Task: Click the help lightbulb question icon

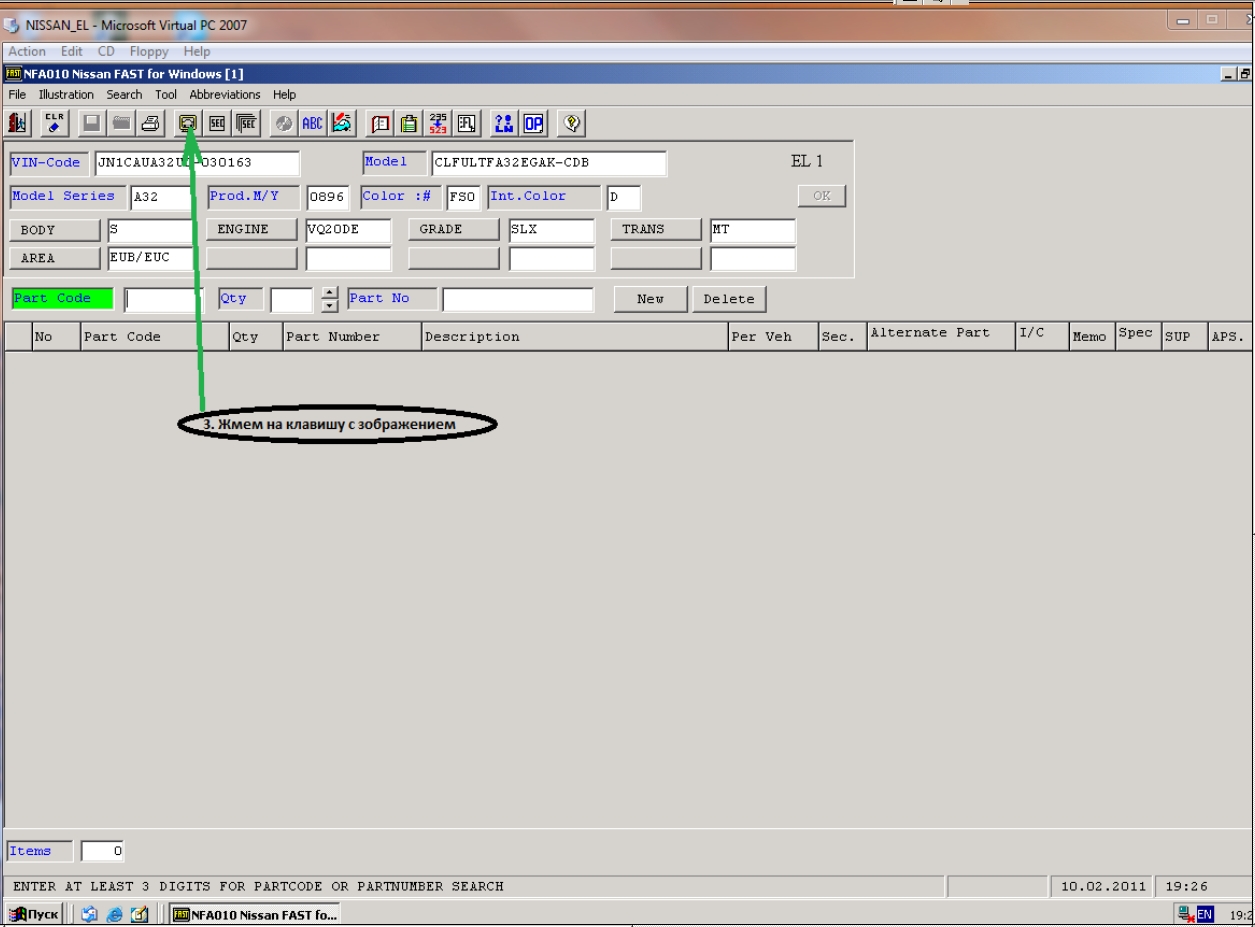Action: coord(571,123)
